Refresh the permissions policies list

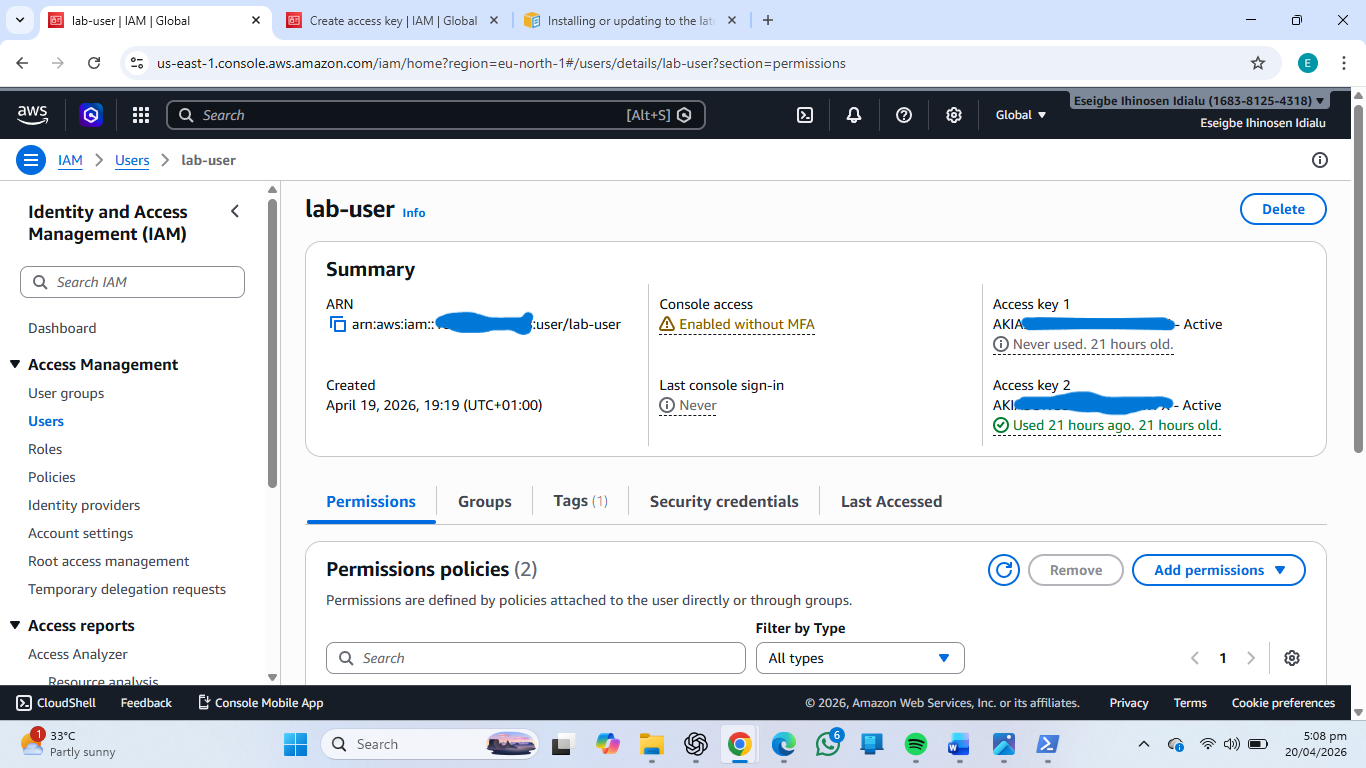(x=1004, y=570)
